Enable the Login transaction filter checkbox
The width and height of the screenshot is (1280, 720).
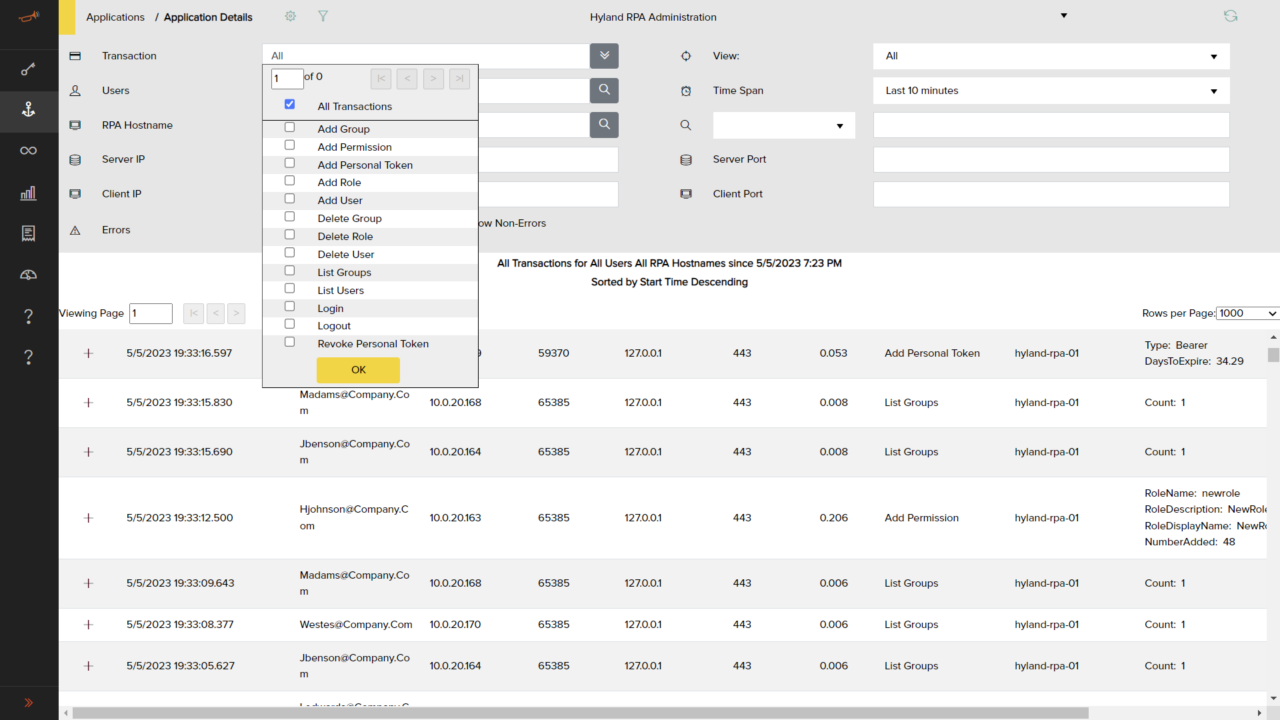point(289,307)
